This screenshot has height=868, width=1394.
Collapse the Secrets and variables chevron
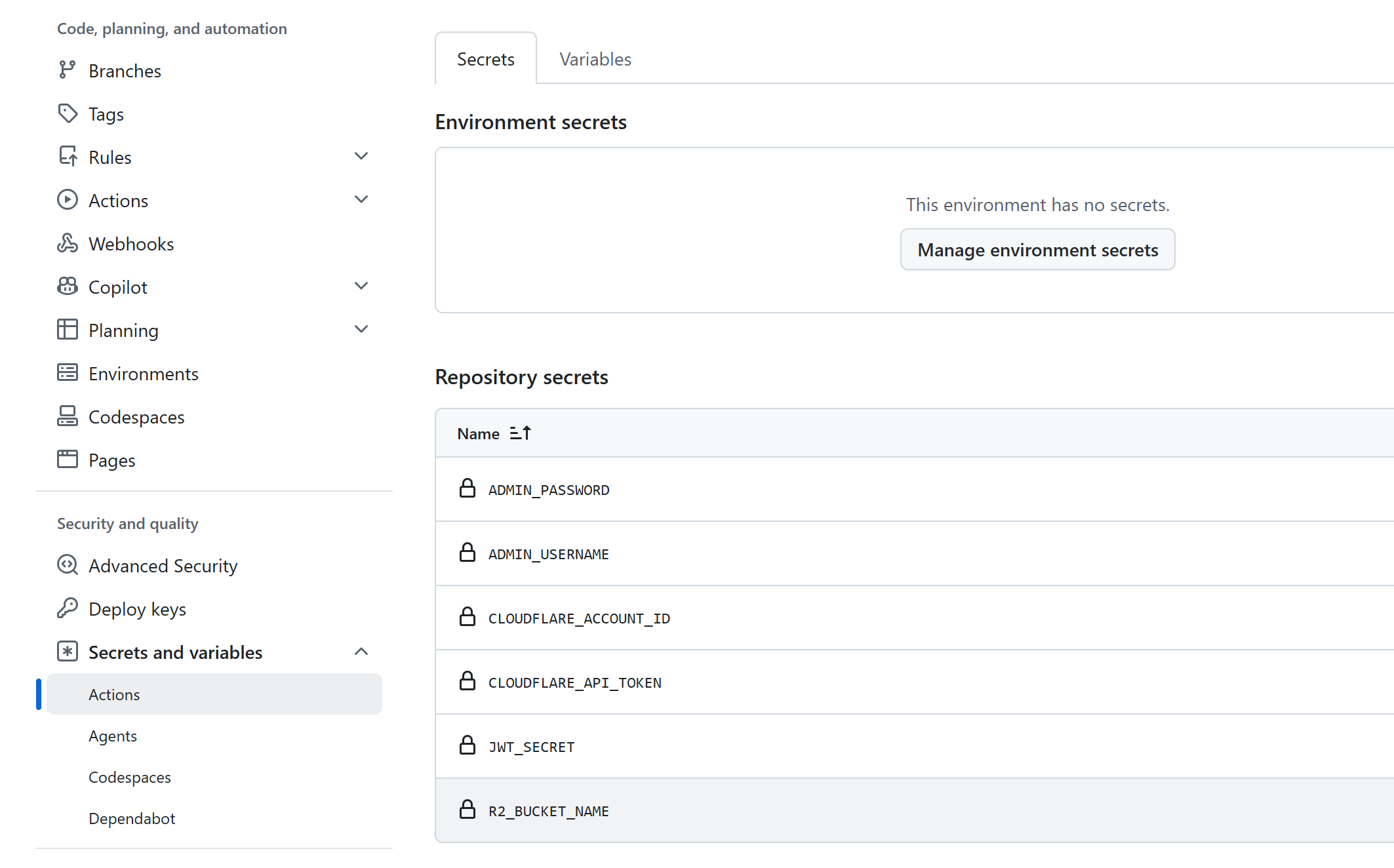point(361,652)
